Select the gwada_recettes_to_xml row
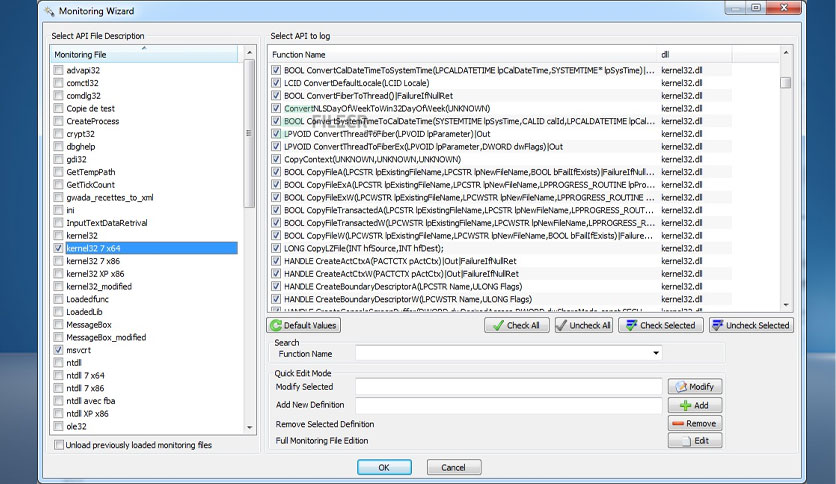Image resolution: width=836 pixels, height=484 pixels. pos(144,197)
